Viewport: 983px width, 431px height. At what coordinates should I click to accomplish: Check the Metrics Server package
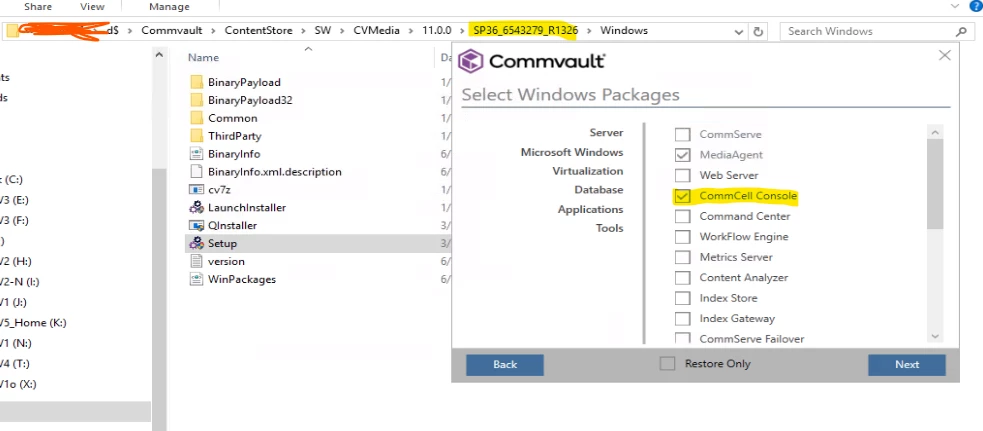point(682,257)
